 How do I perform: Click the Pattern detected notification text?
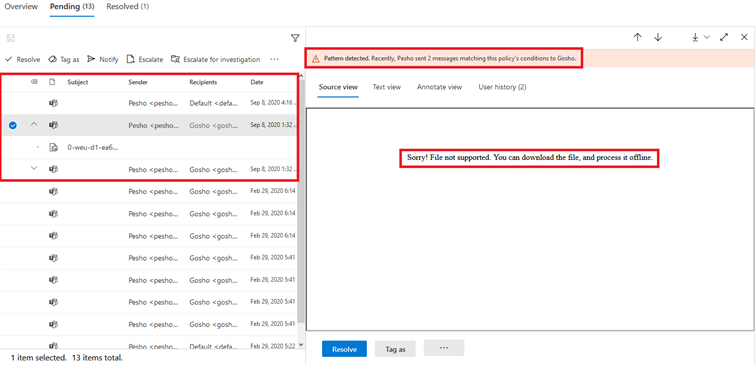[x=450, y=58]
